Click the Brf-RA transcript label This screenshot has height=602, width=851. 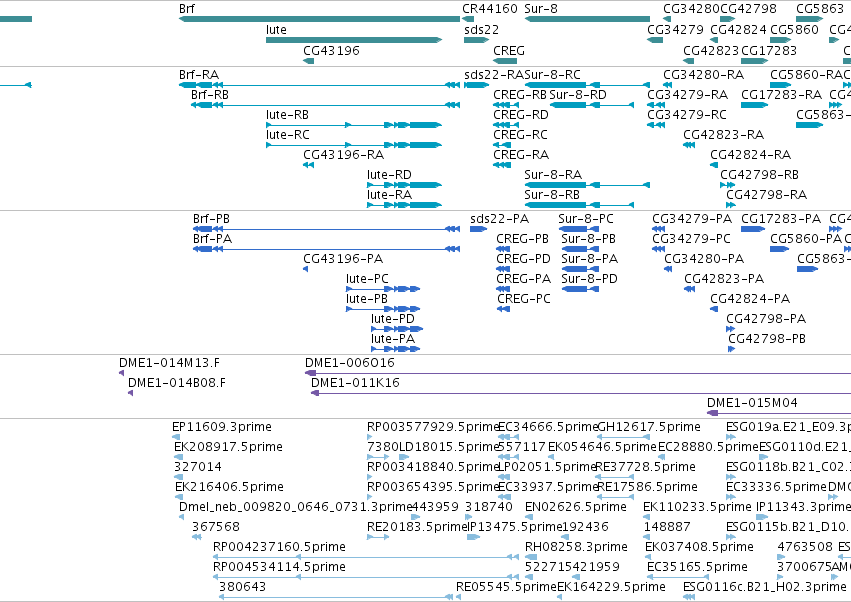[x=199, y=75]
